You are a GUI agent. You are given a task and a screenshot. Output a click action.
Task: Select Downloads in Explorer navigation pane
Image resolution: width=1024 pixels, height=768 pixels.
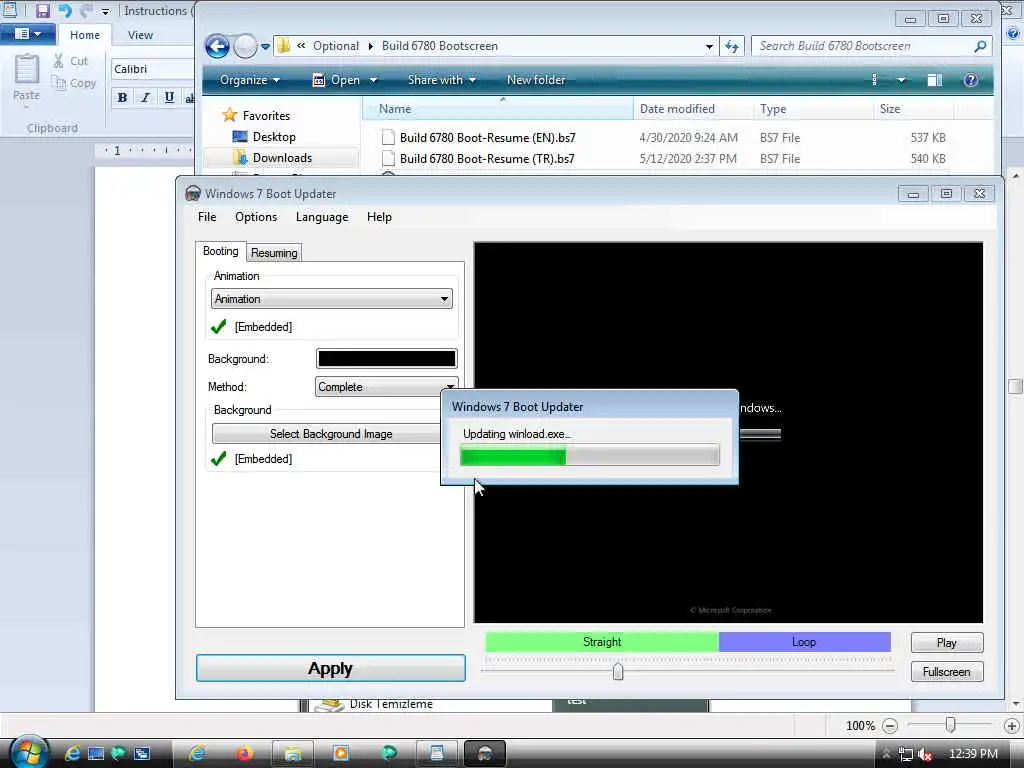(x=282, y=158)
